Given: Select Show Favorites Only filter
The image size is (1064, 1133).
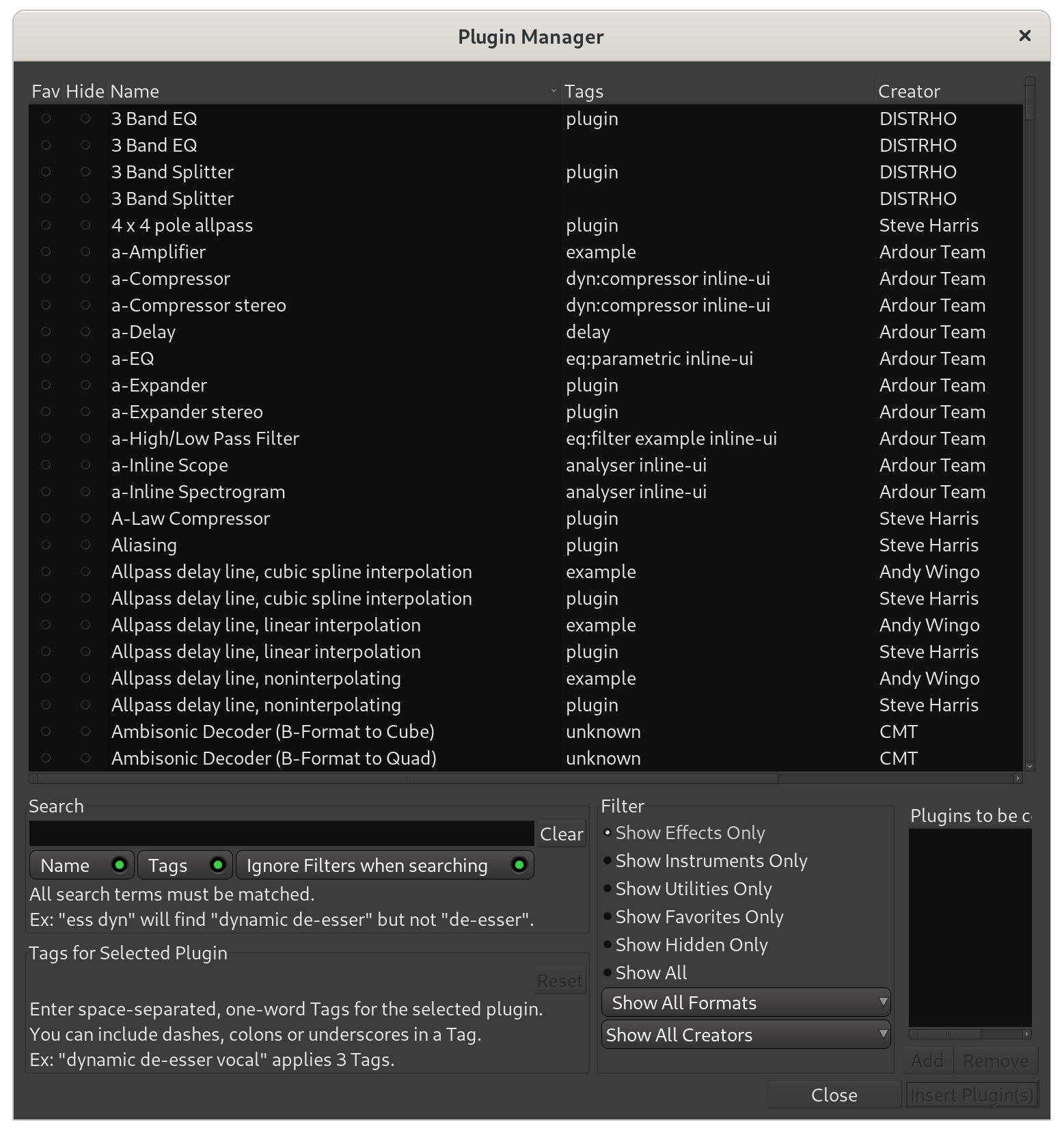Looking at the screenshot, I should click(699, 917).
